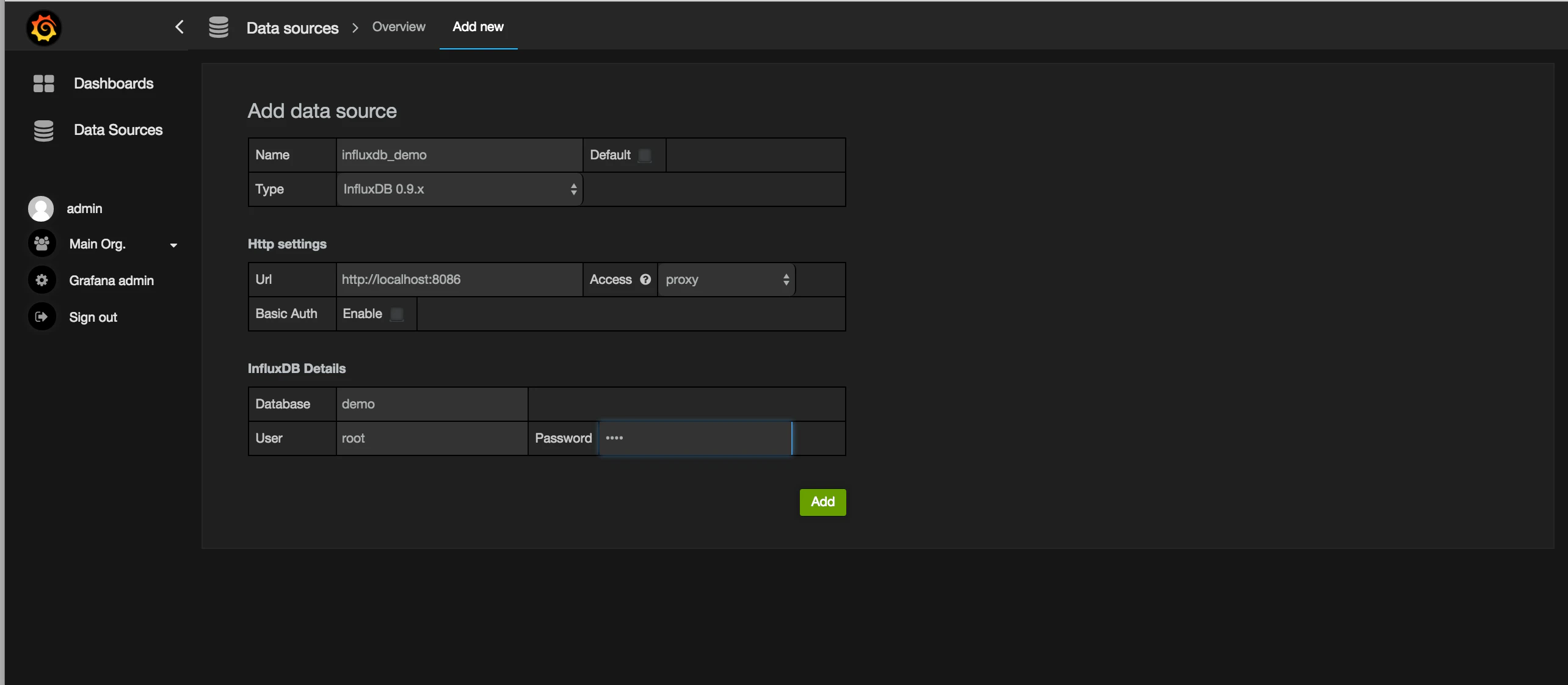Open Dashboards from the sidebar
Image resolution: width=1568 pixels, height=685 pixels.
114,84
